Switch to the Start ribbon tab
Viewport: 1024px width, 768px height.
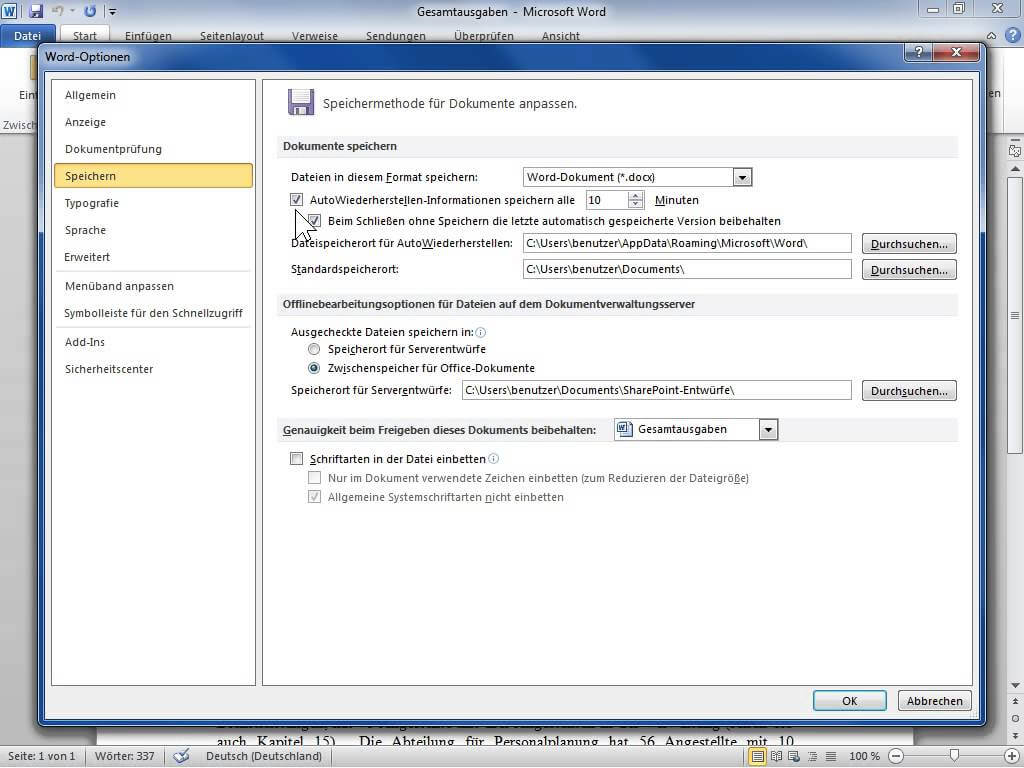click(84, 36)
